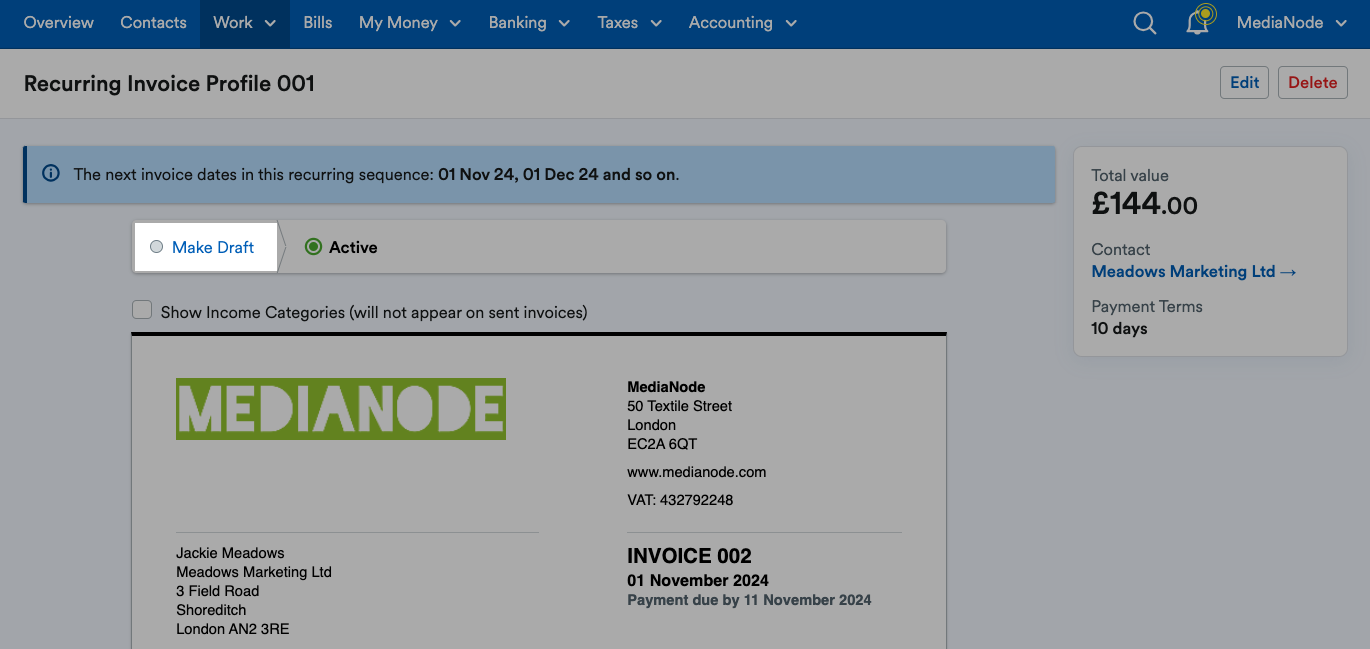Click the www.medianode.com website text

point(696,471)
